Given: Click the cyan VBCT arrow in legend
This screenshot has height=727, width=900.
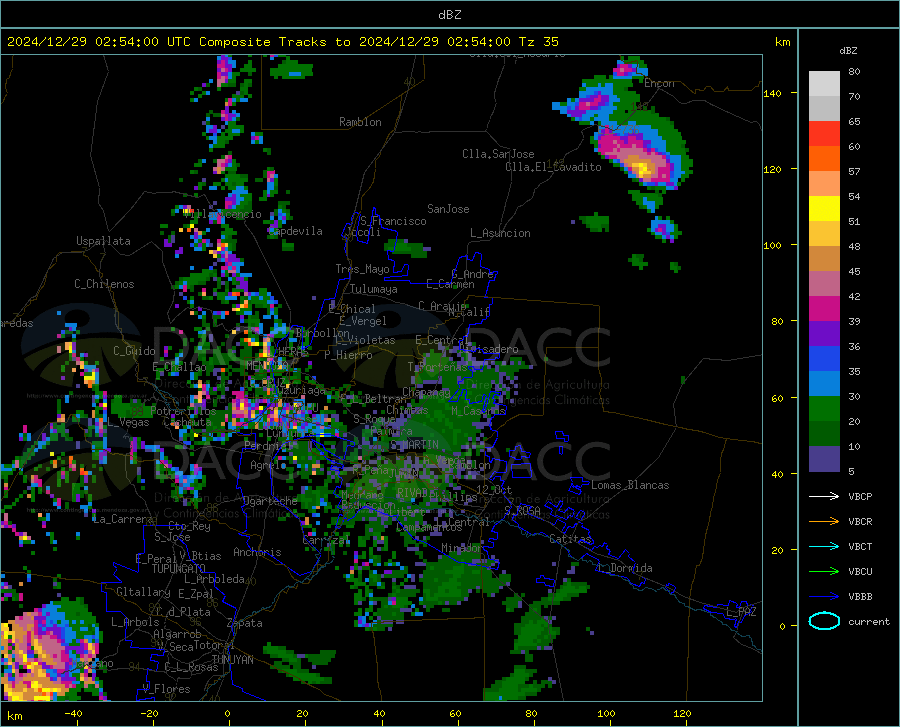Looking at the screenshot, I should click(x=824, y=546).
